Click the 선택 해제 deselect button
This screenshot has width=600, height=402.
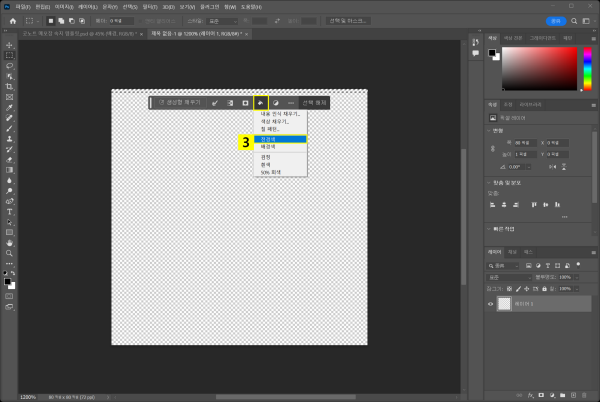[x=314, y=102]
